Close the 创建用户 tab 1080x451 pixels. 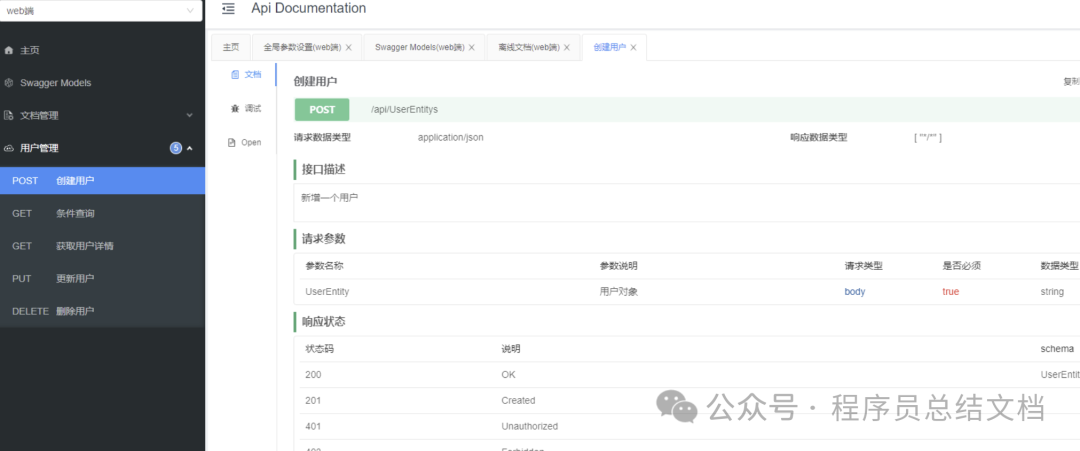point(633,48)
